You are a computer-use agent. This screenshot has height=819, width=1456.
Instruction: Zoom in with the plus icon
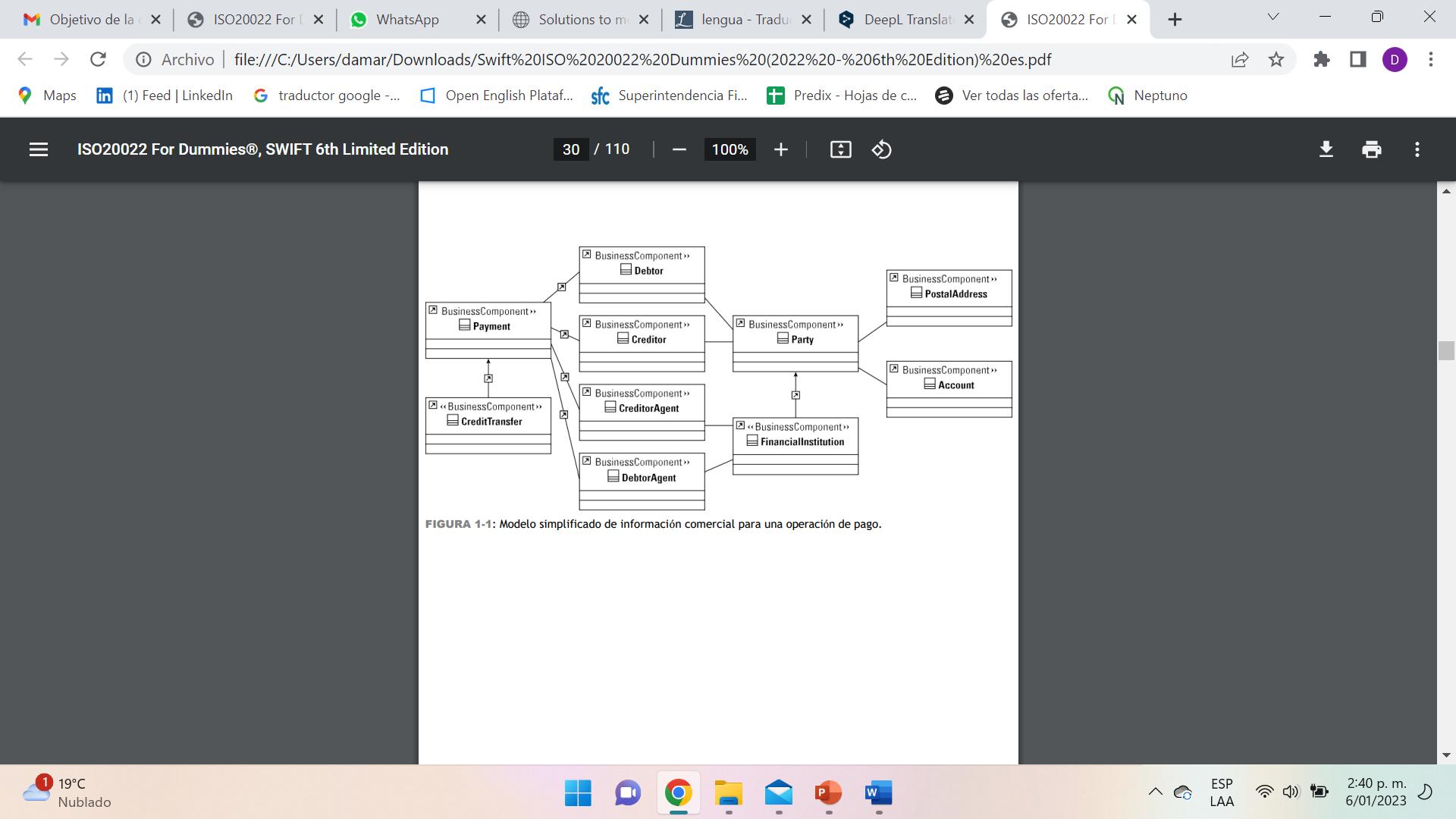[x=780, y=149]
